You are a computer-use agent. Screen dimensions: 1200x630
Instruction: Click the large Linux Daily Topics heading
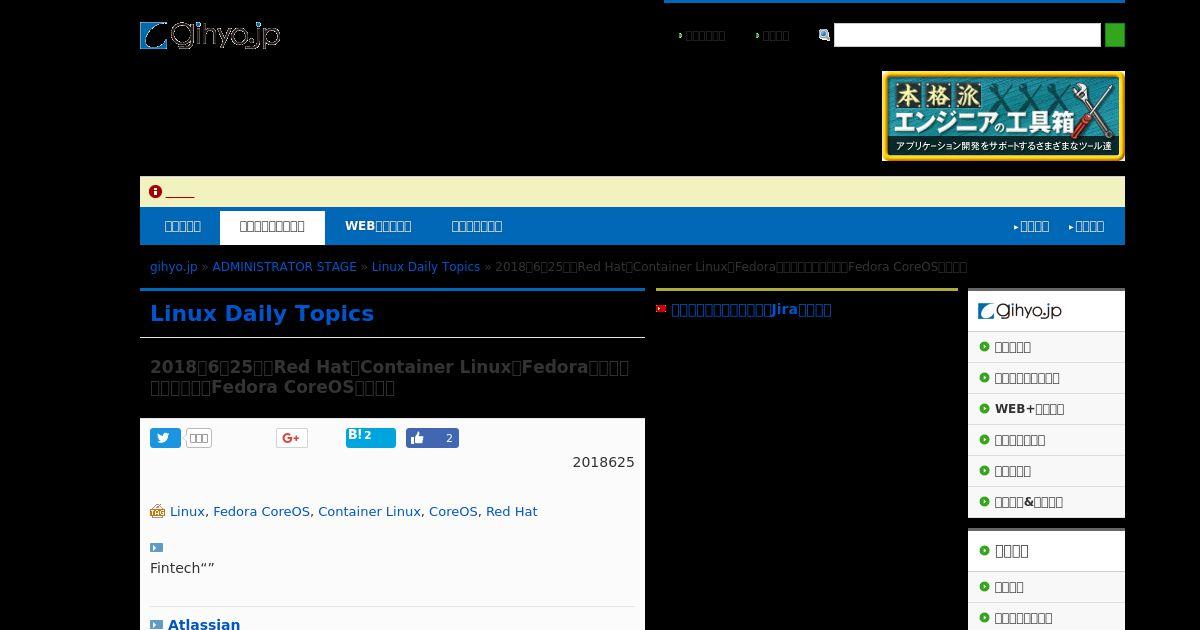pos(262,313)
